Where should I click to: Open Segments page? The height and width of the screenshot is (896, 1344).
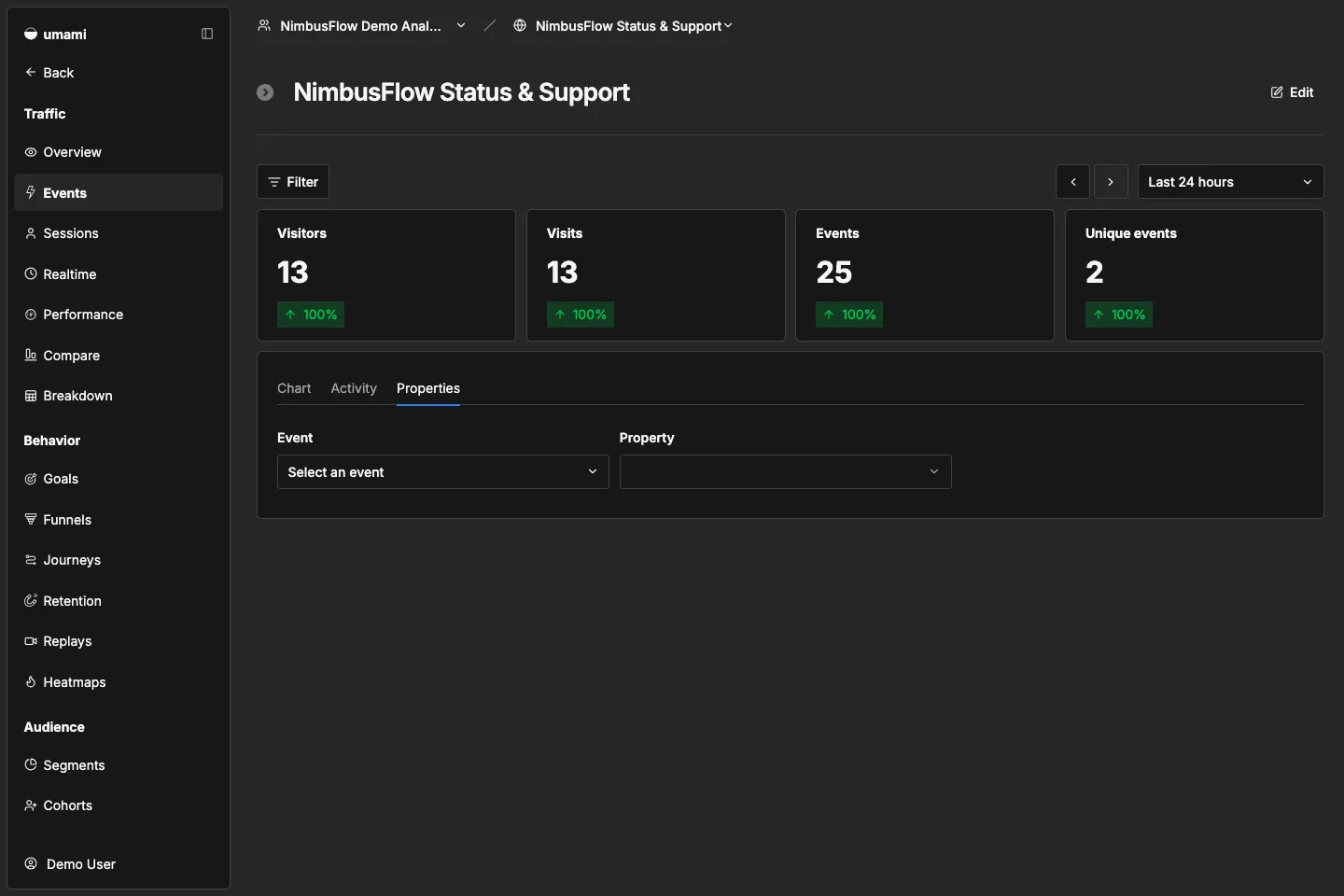pos(119,764)
